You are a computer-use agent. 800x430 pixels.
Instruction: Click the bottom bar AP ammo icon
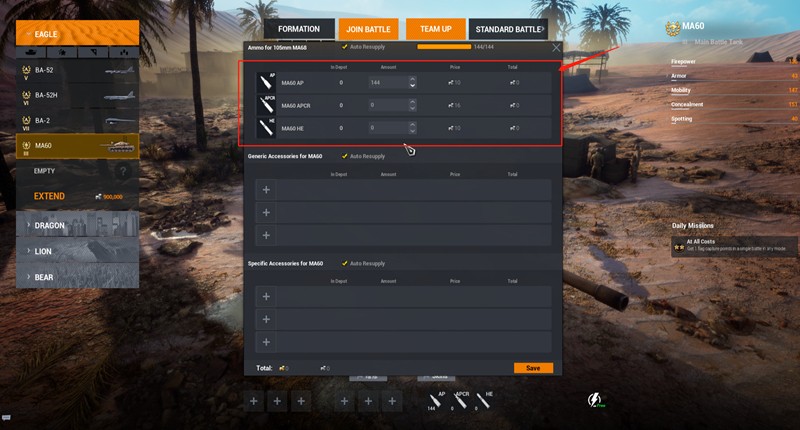(x=435, y=401)
